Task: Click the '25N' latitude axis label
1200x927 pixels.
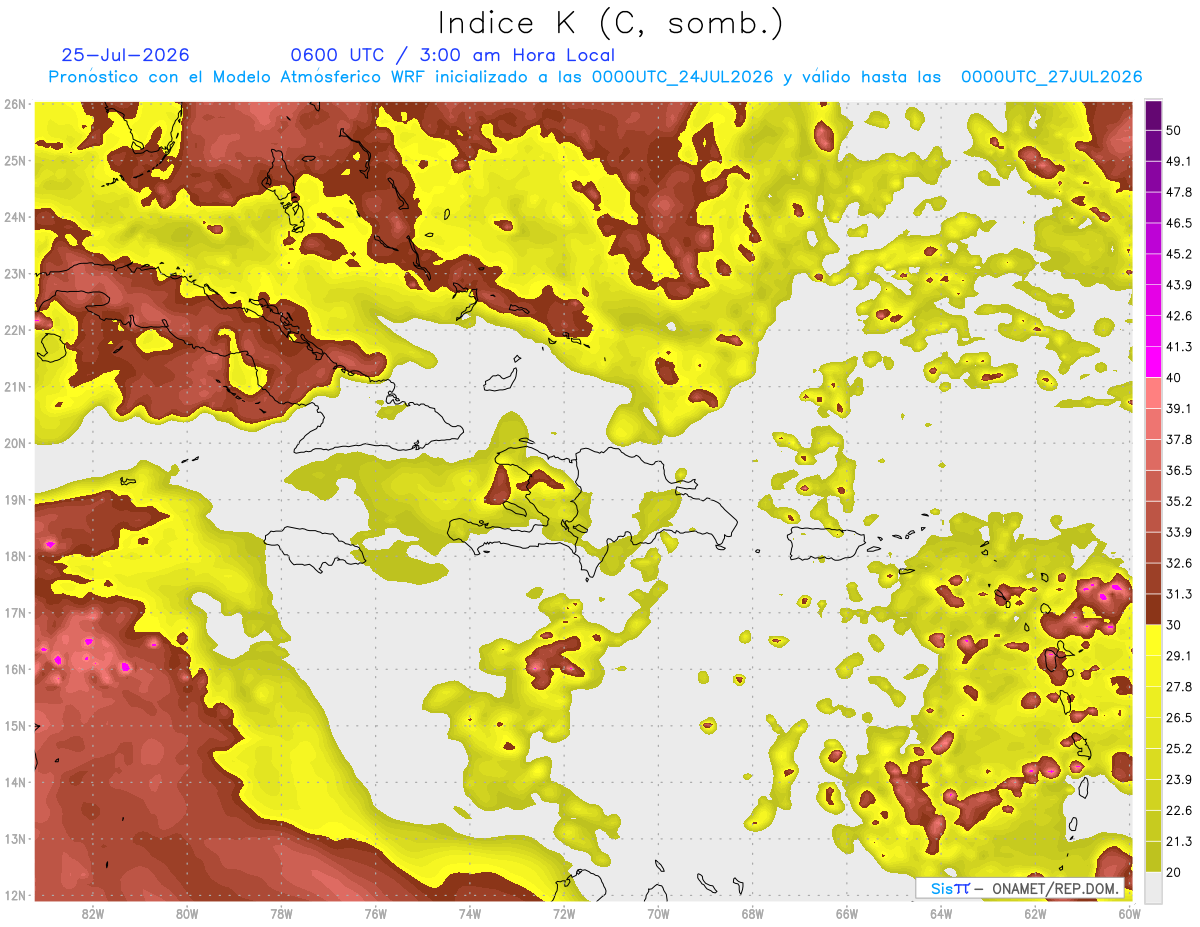Action: pyautogui.click(x=15, y=160)
